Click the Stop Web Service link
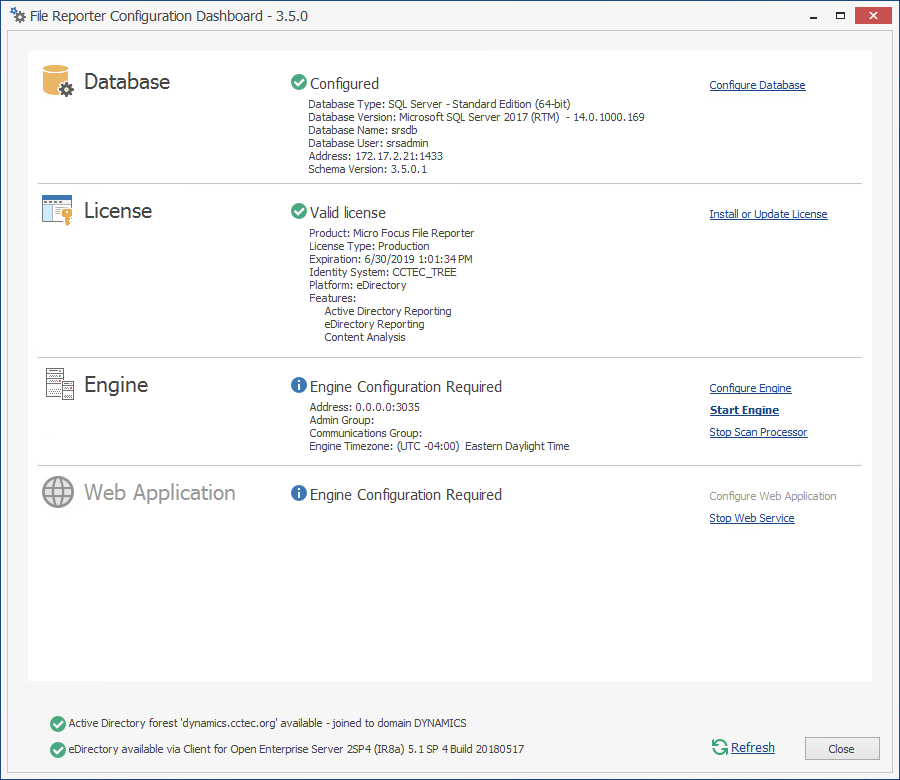 (752, 518)
